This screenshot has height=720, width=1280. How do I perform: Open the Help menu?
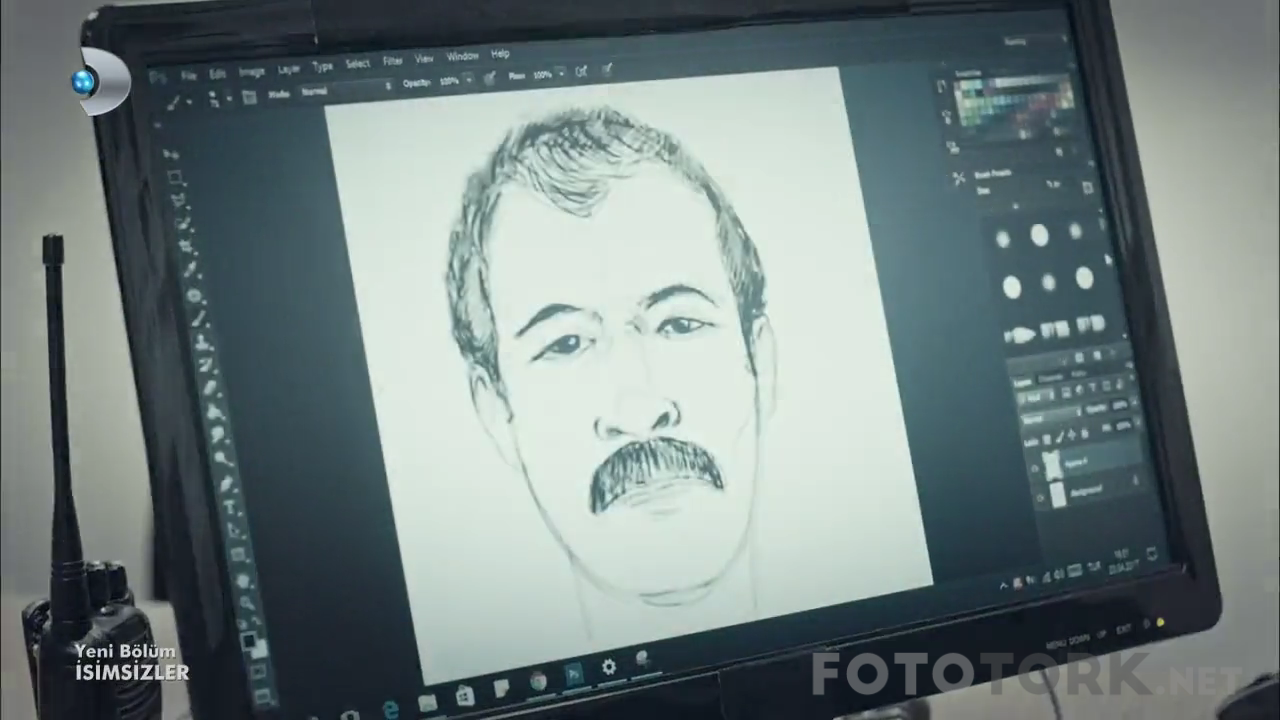coord(500,54)
